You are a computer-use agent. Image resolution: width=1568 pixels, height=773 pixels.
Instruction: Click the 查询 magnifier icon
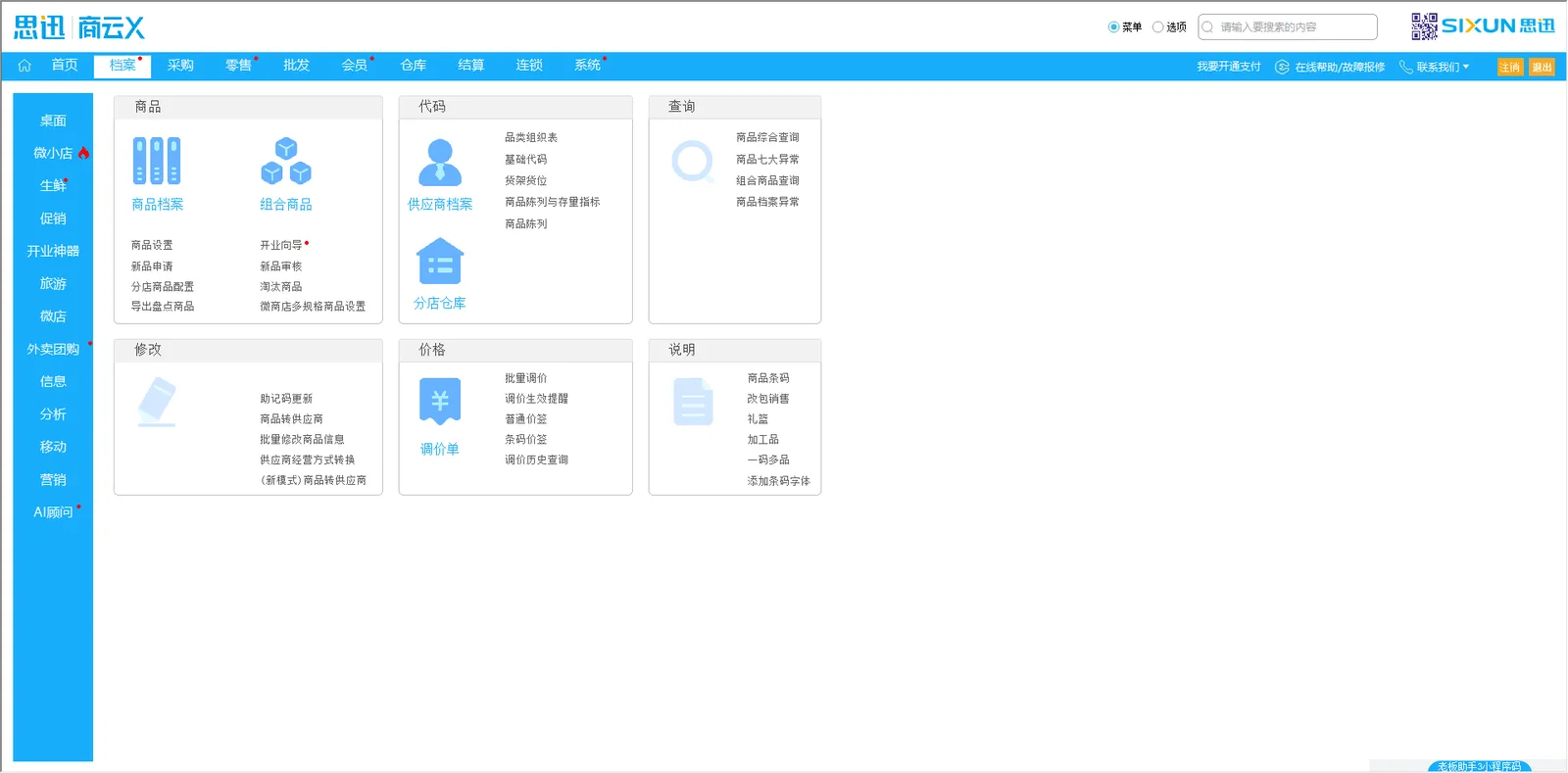[693, 162]
